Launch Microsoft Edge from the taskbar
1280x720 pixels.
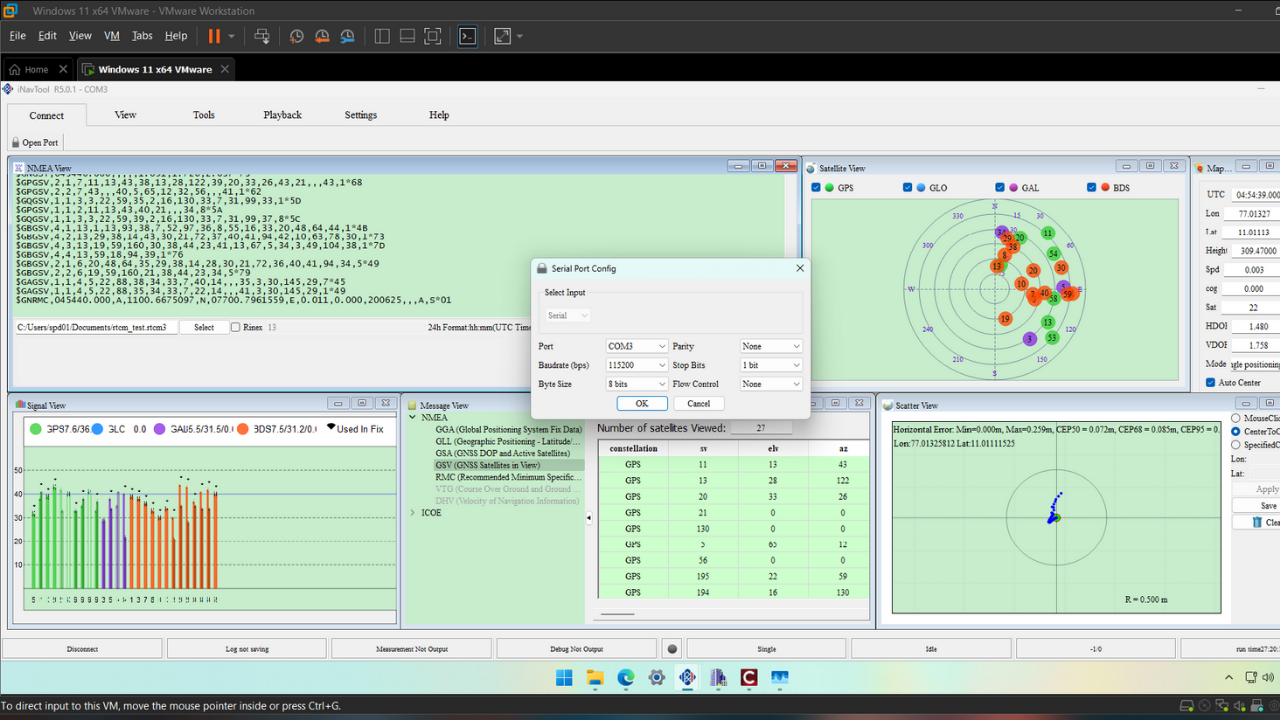point(625,678)
